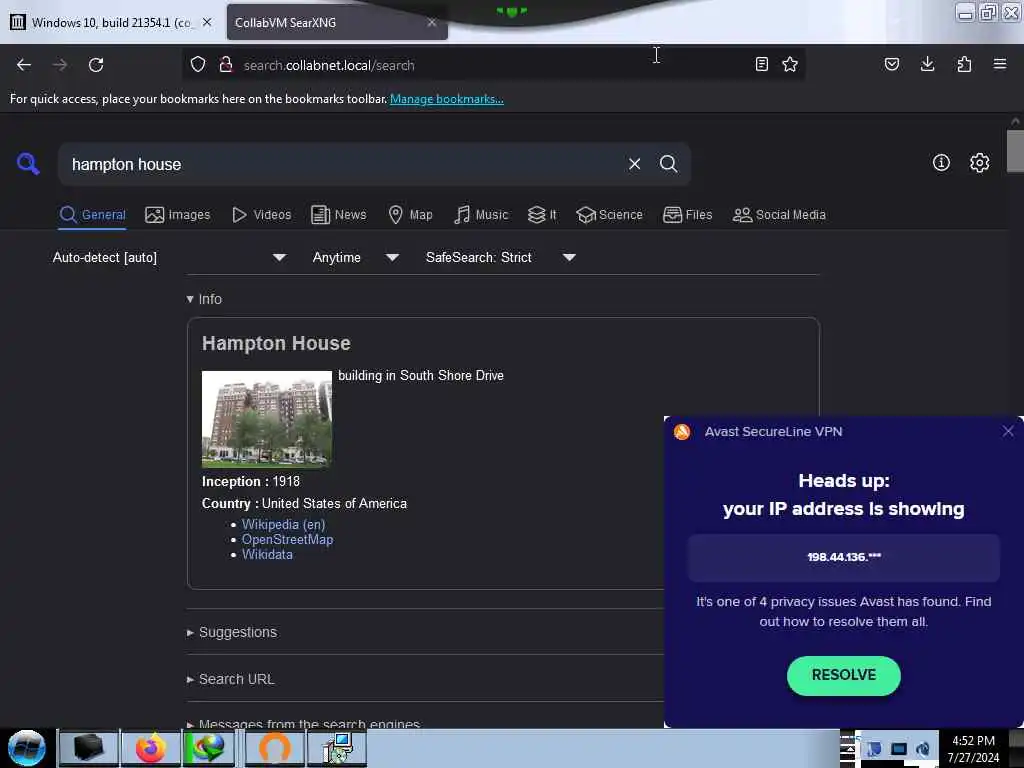Close the CollabVM SearXNG tab
The height and width of the screenshot is (768, 1024).
coord(432,22)
